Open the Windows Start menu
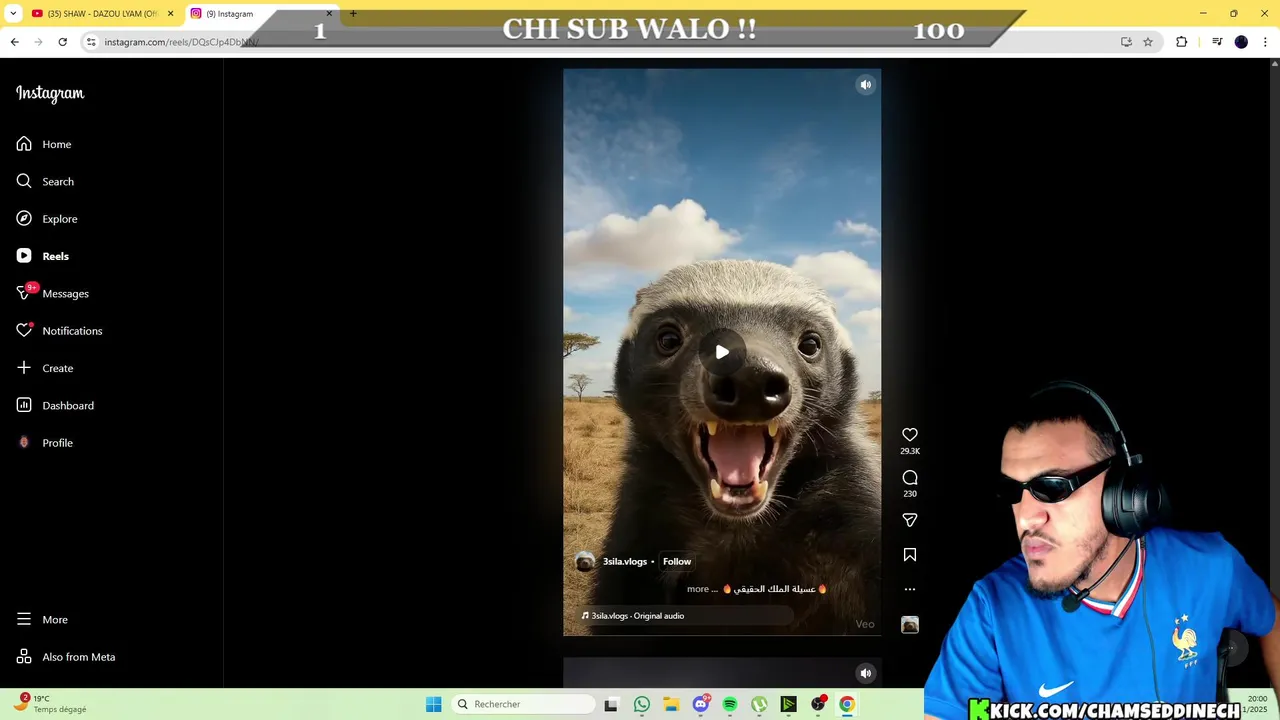 click(433, 704)
